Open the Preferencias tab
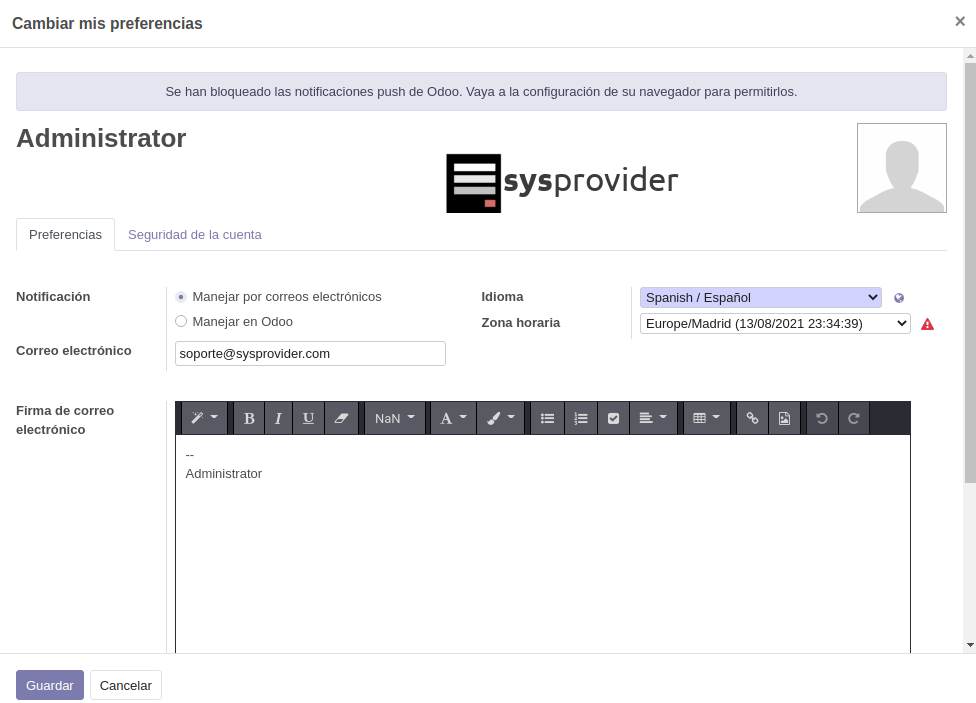The width and height of the screenshot is (976, 703). coord(65,235)
